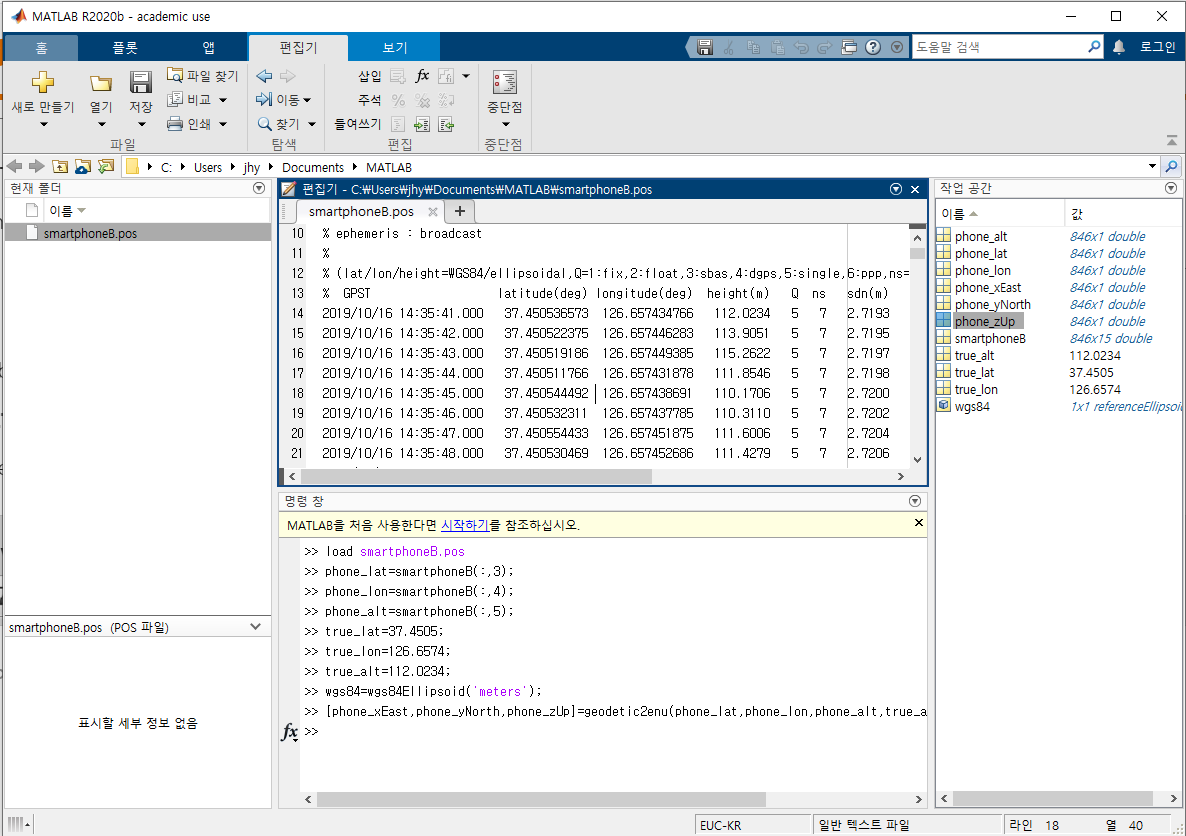
Task: Click the command window horizontal scrollbar
Action: pos(542,799)
